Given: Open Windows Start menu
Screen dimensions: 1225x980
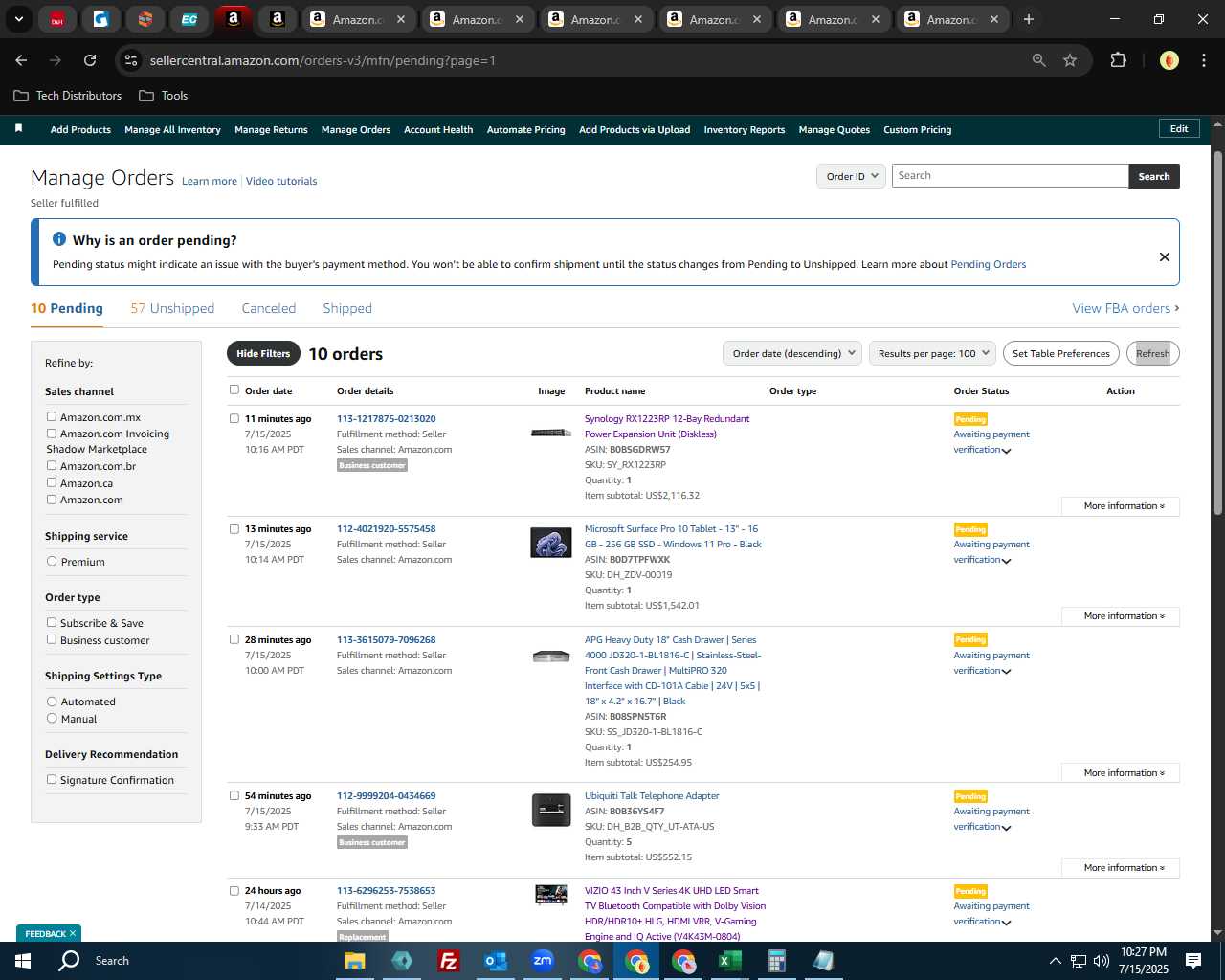Looking at the screenshot, I should pyautogui.click(x=22, y=961).
